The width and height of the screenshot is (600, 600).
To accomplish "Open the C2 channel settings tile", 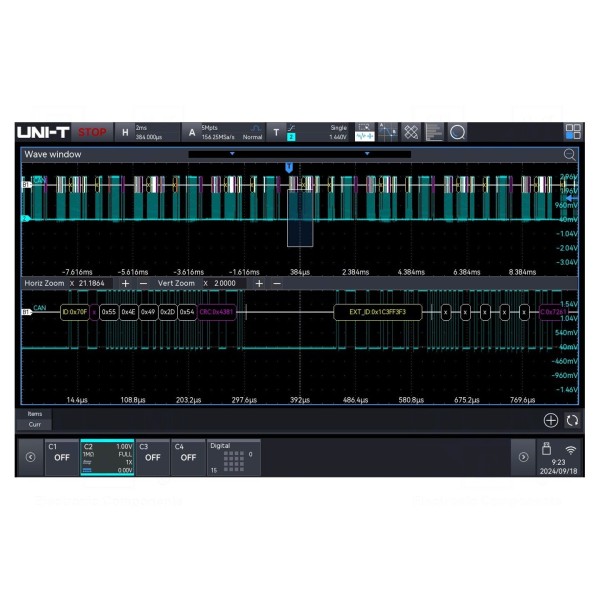I will click(x=107, y=457).
